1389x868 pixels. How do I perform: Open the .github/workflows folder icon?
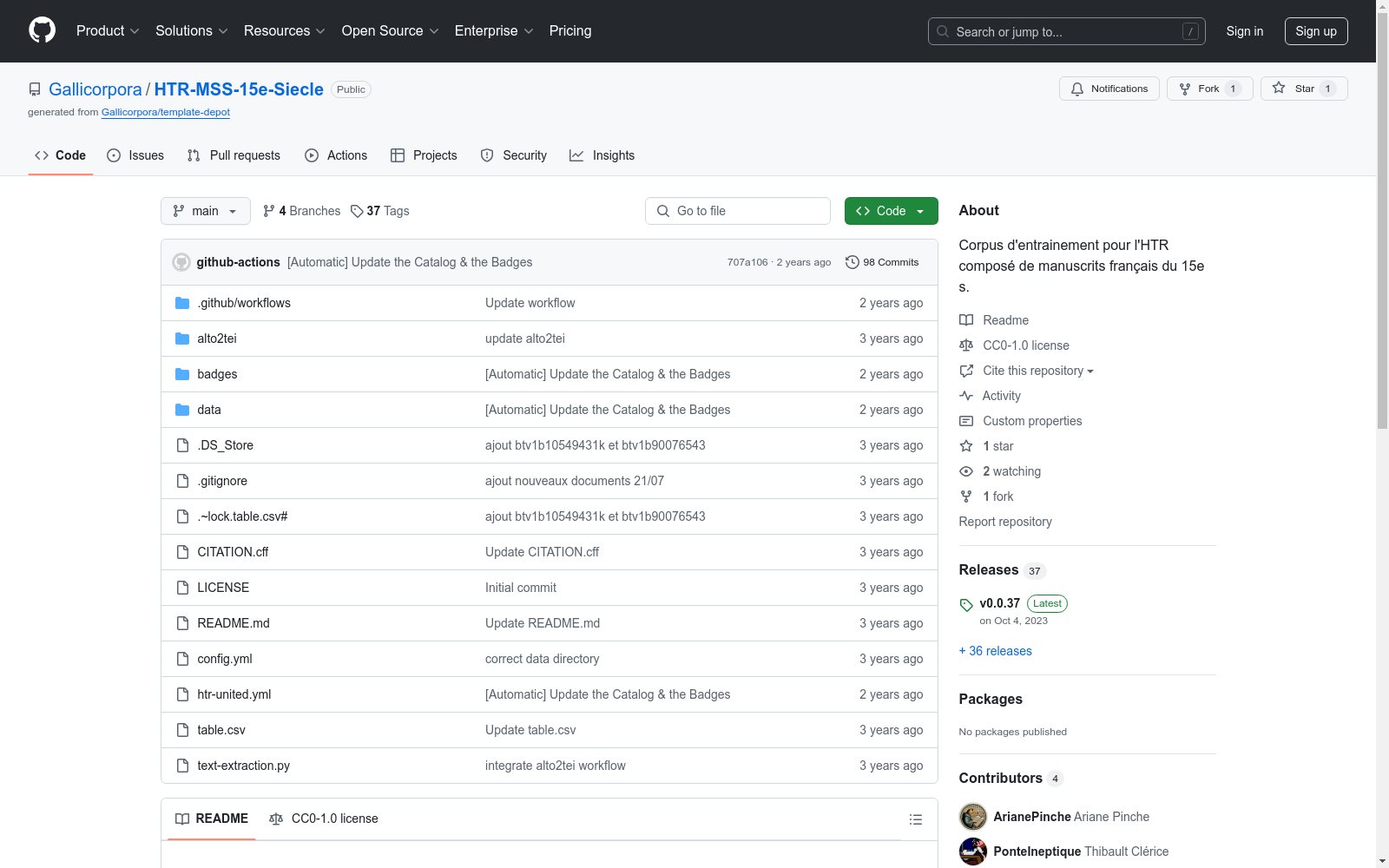coord(182,303)
